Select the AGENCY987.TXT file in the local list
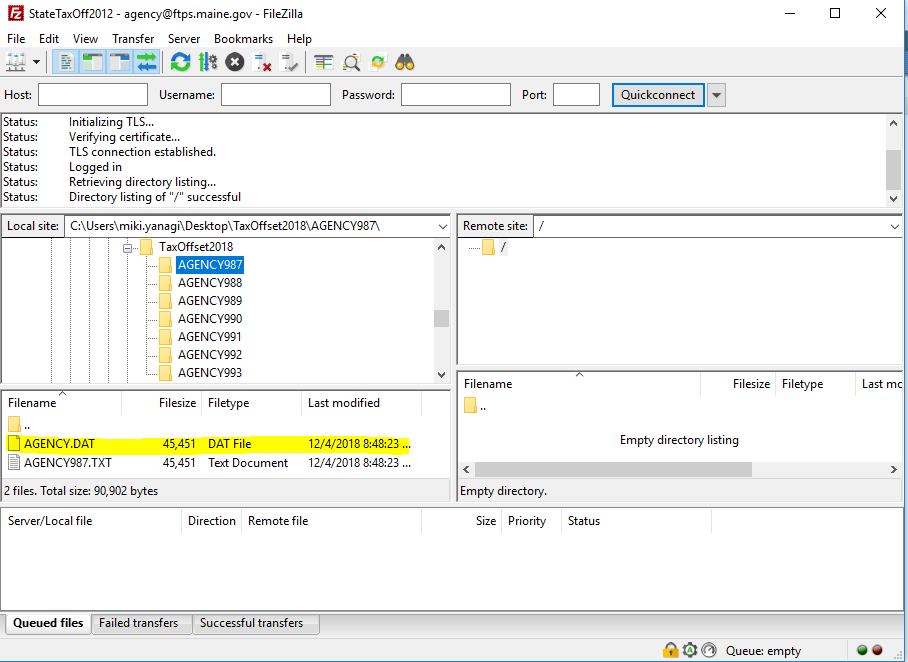The image size is (908, 662). click(208, 463)
